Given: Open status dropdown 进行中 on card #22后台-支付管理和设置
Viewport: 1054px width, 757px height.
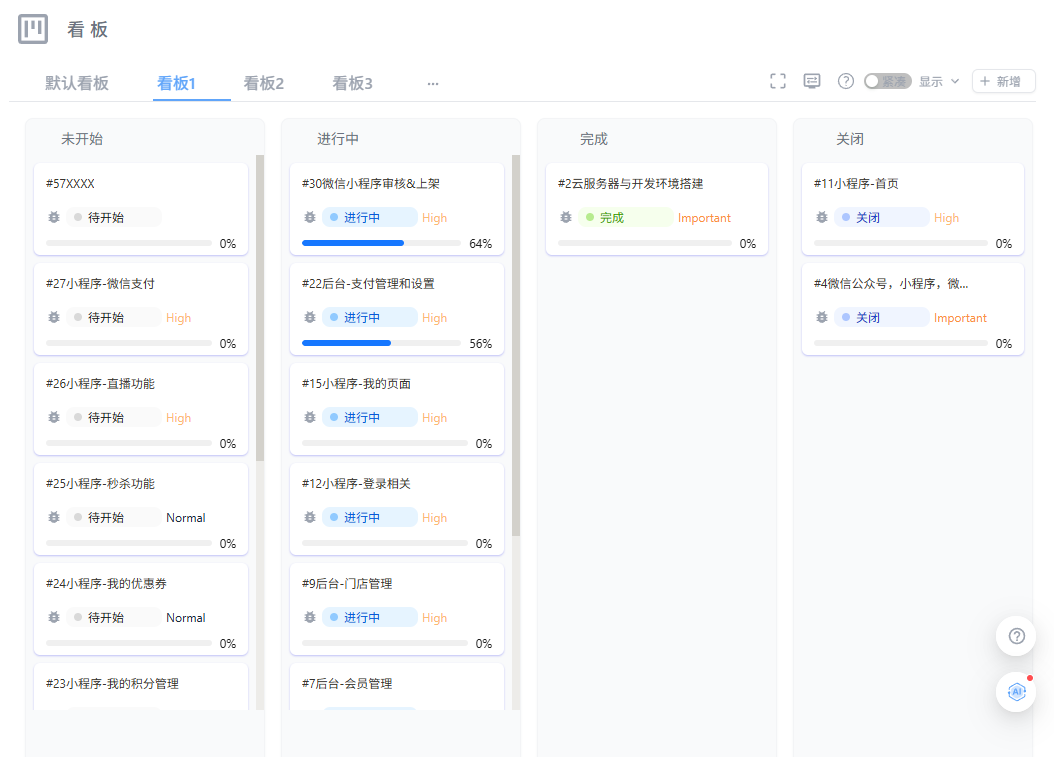Looking at the screenshot, I should [x=370, y=317].
